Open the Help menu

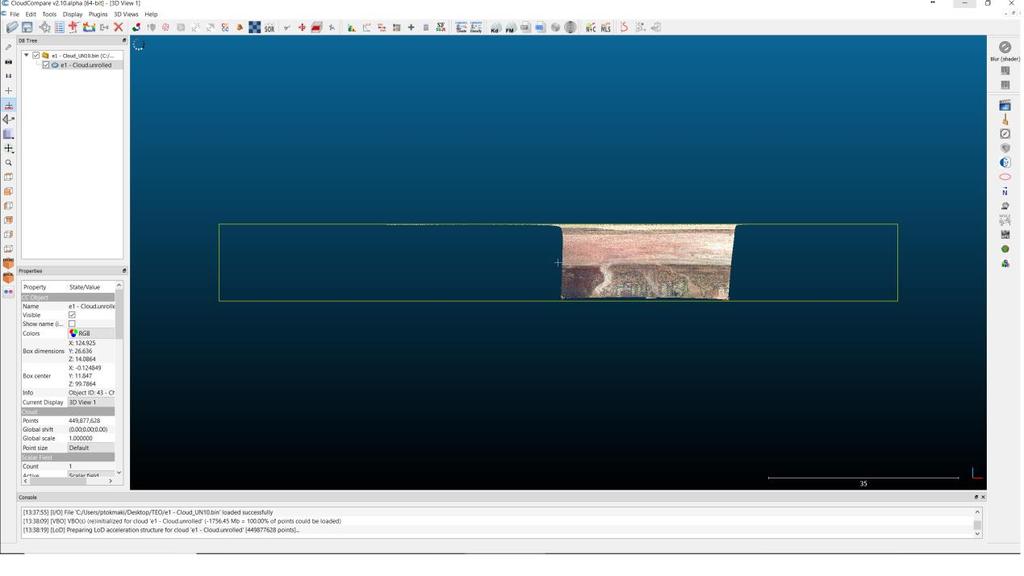[x=151, y=14]
